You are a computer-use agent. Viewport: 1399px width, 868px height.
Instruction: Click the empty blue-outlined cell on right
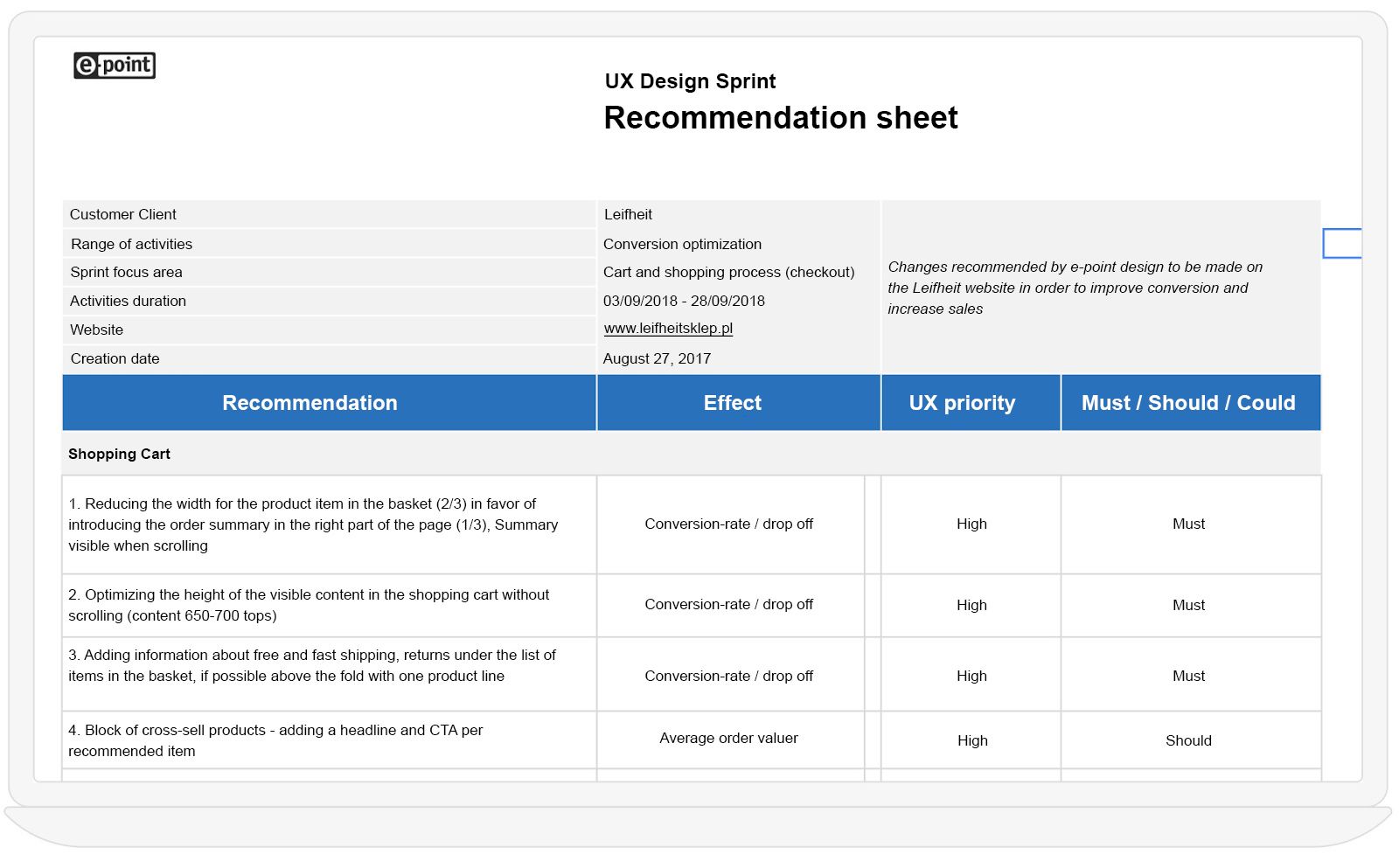[1342, 244]
